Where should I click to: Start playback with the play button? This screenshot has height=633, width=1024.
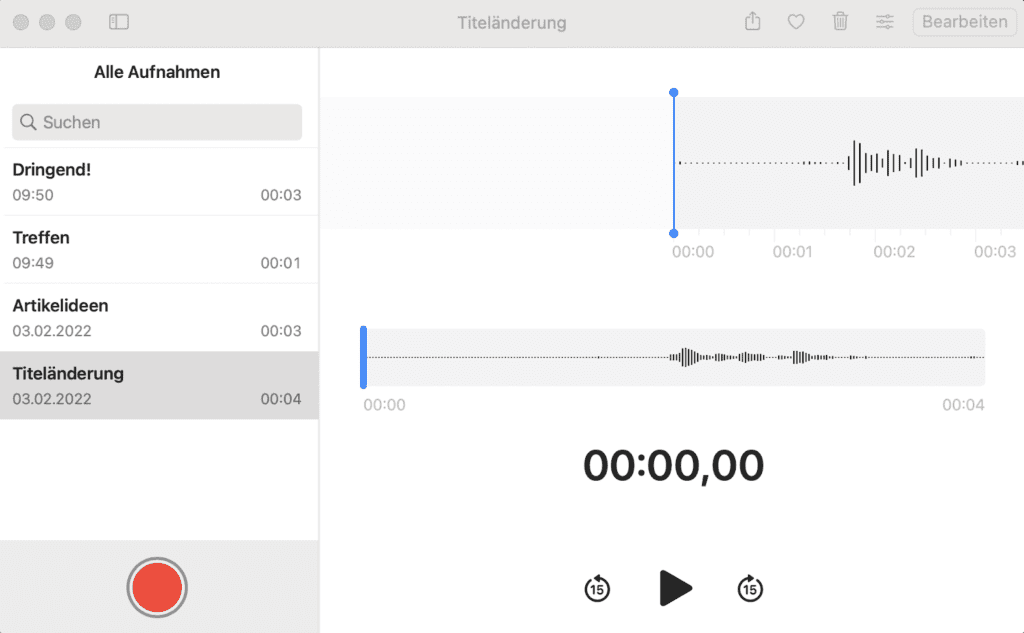click(x=676, y=588)
